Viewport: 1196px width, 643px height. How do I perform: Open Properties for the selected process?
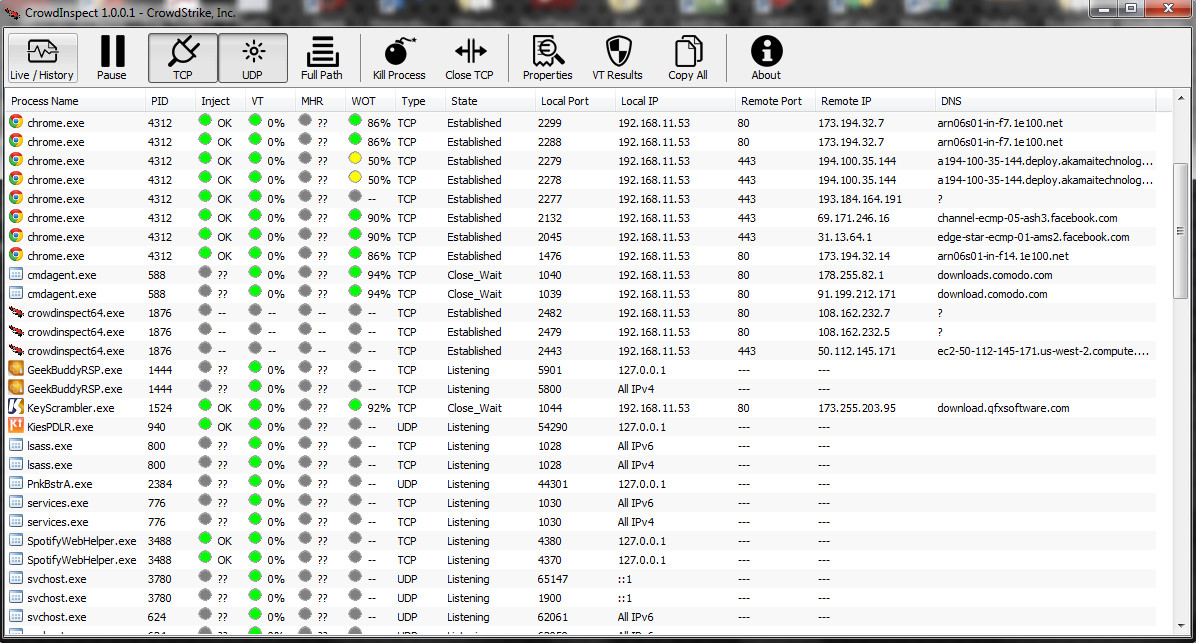point(548,58)
